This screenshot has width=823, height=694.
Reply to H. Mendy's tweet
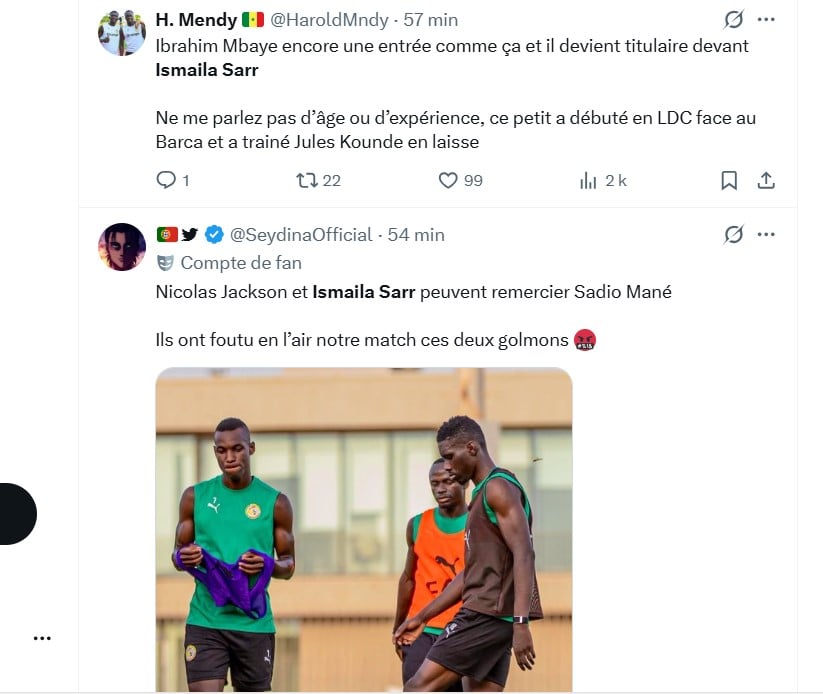166,180
